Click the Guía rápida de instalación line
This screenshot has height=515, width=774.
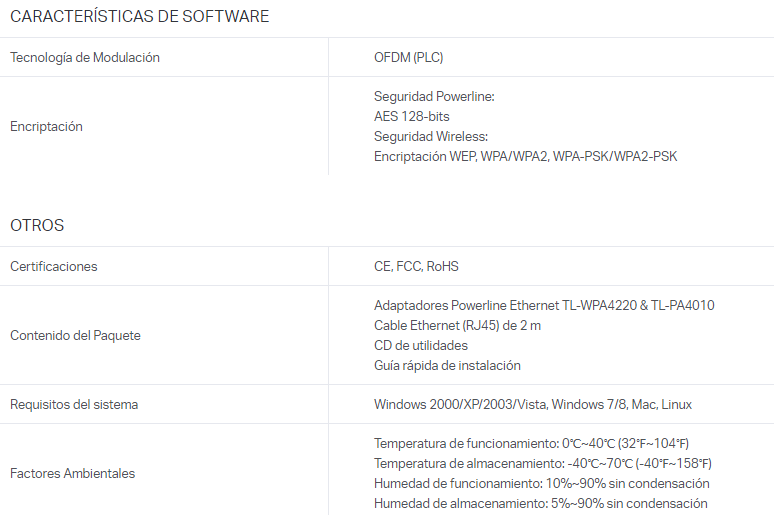point(447,365)
